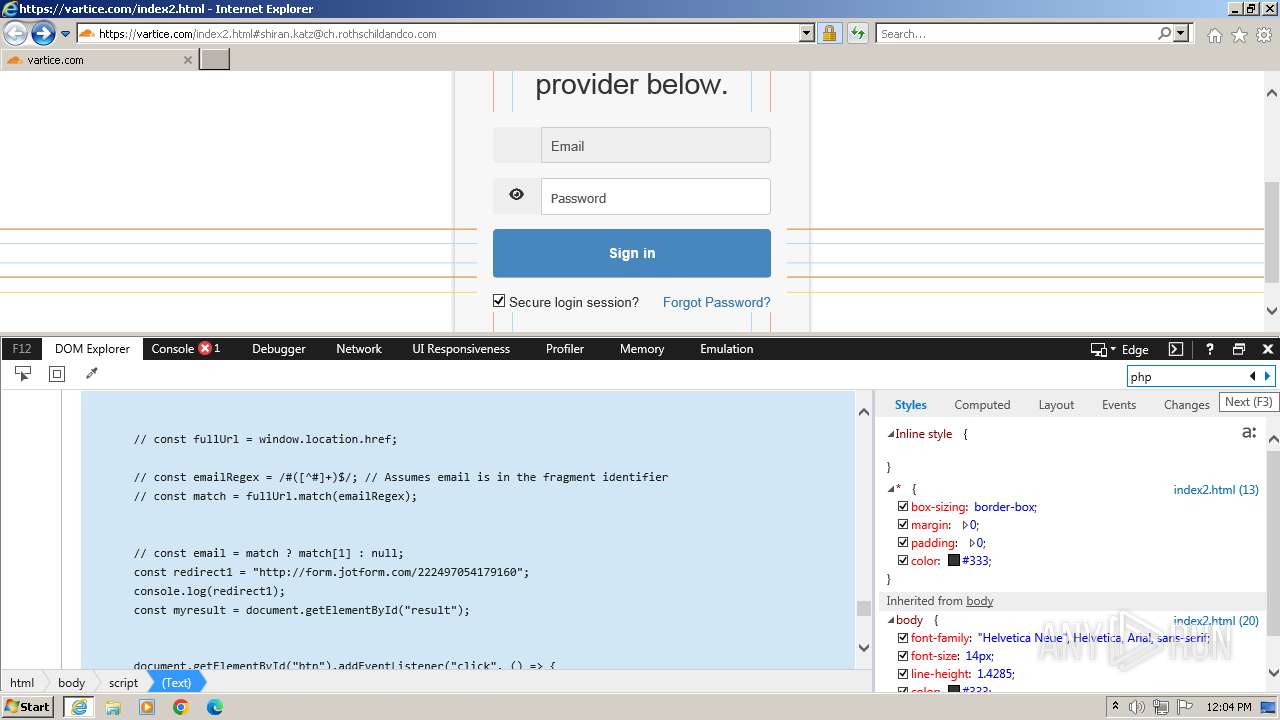Screen dimensions: 1280x720
Task: Open a new blank tab
Action: 215,59
